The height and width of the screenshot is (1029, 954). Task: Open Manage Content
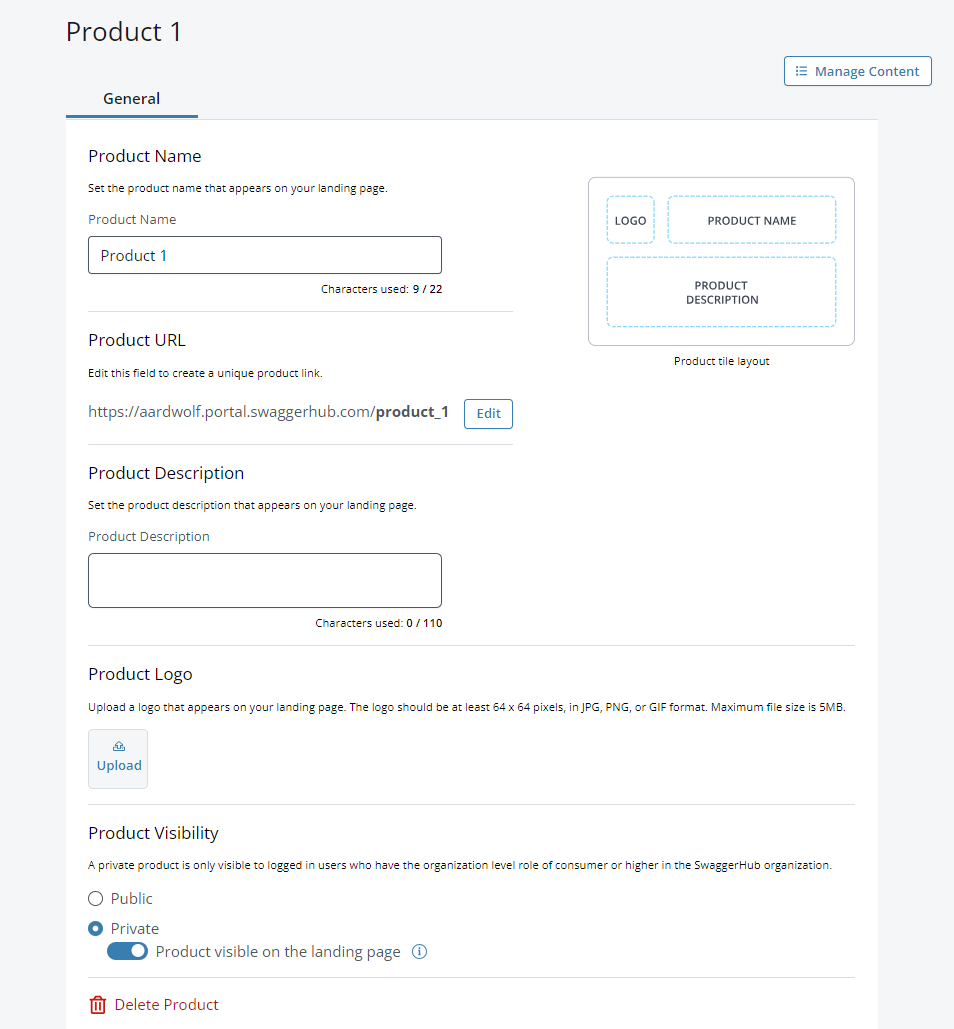point(857,71)
